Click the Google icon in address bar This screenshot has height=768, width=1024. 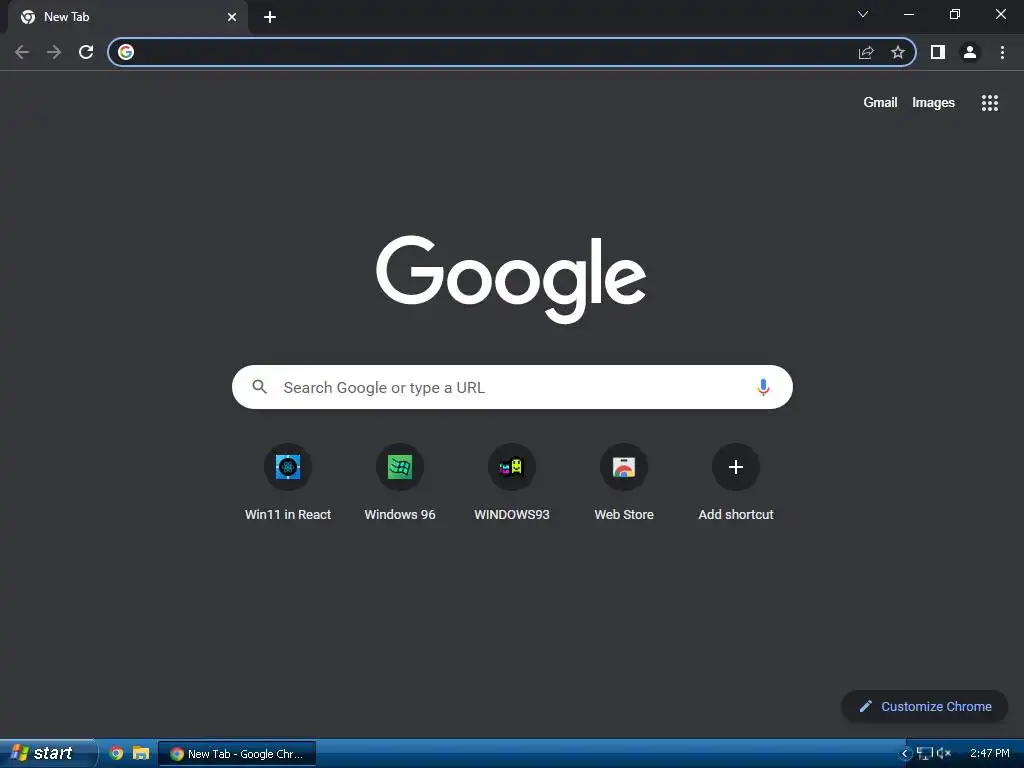coord(126,52)
